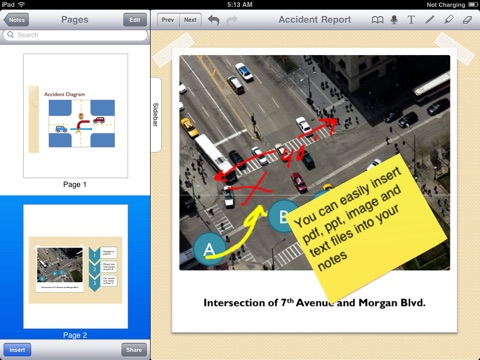The height and width of the screenshot is (360, 480).
Task: Select the Page 2 thumbnail
Action: [x=75, y=266]
